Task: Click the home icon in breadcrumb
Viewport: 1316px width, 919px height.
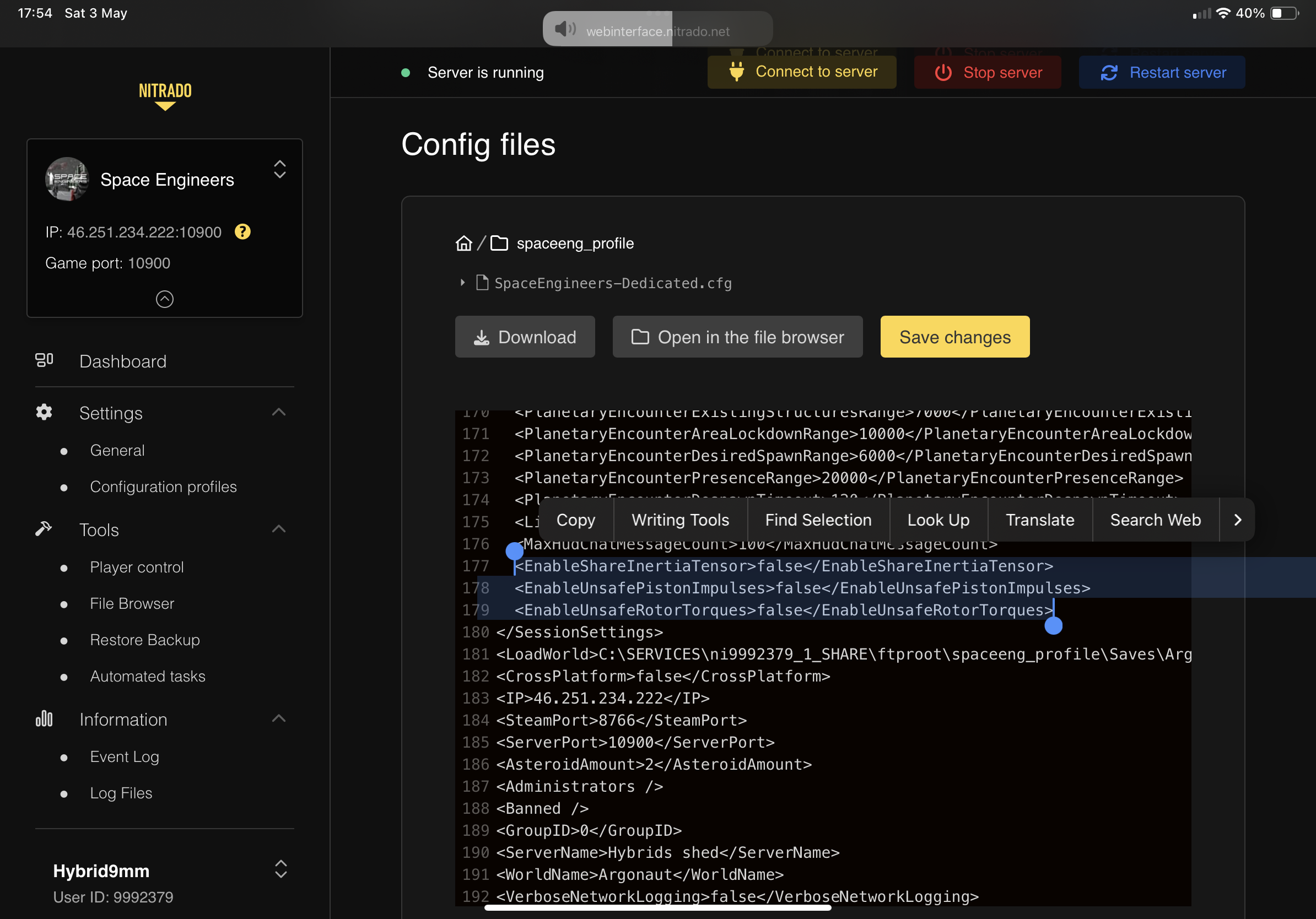Action: point(463,243)
